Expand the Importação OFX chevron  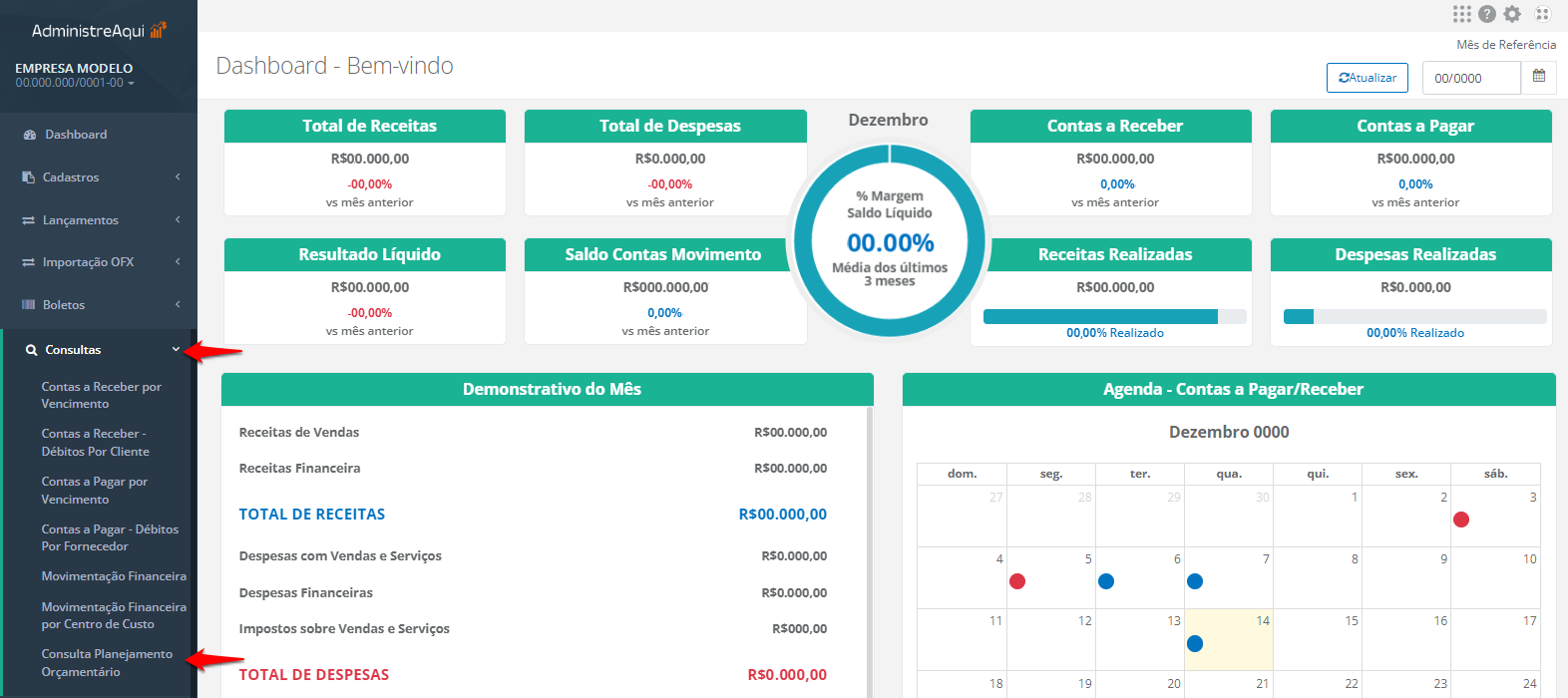tap(178, 262)
